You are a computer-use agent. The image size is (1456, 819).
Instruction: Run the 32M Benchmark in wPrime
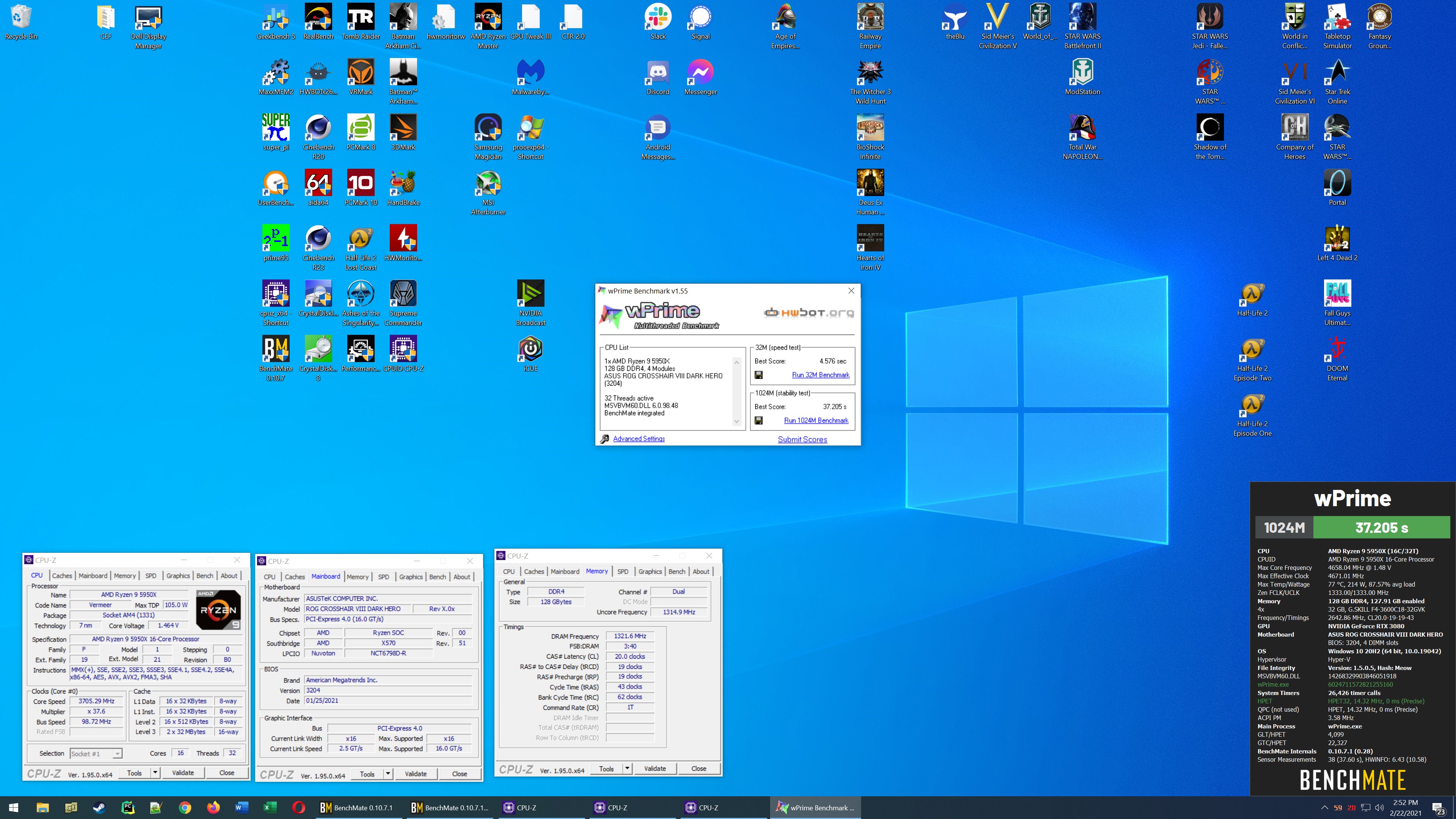(x=820, y=375)
